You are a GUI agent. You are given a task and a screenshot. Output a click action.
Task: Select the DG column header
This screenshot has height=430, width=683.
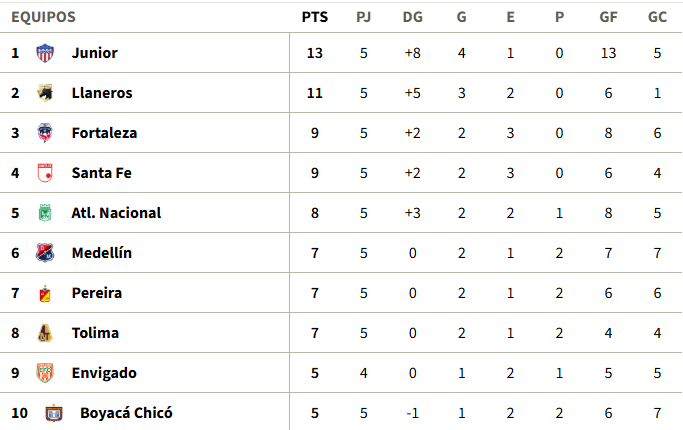coord(413,17)
